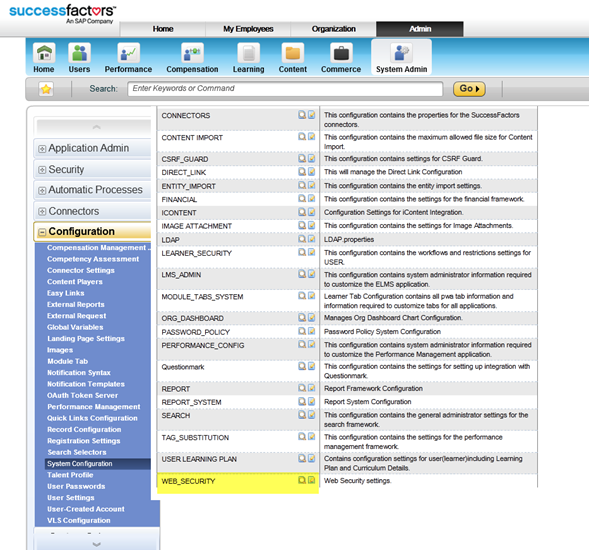Select the Compensation toolbar icon
589x550 pixels.
point(192,53)
